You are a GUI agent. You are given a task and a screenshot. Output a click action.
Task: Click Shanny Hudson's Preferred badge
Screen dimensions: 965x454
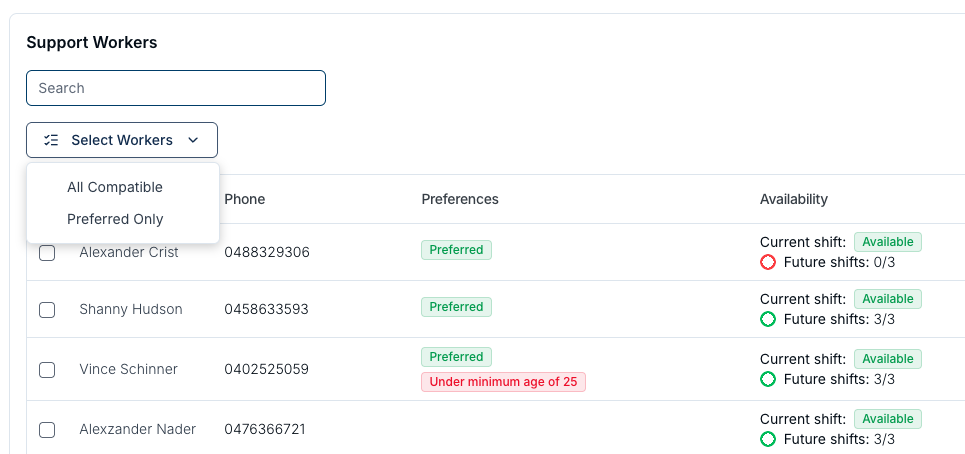click(456, 307)
